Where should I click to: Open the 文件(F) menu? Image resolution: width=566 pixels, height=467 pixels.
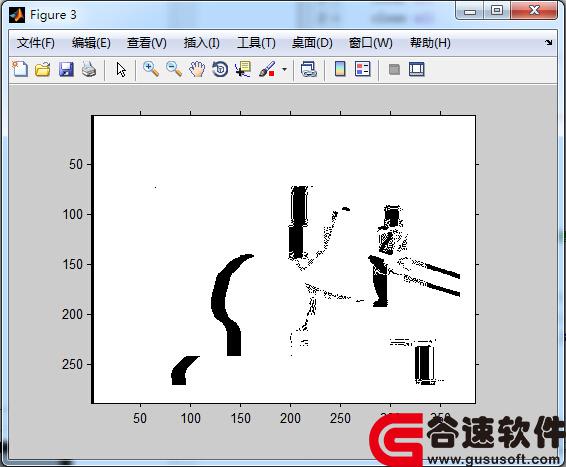36,43
